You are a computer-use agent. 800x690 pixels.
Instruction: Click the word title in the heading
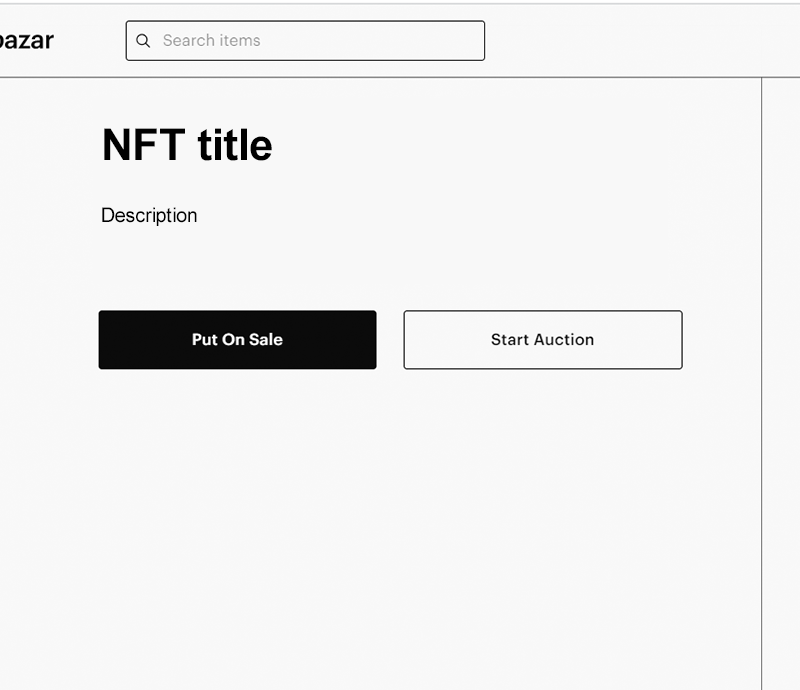click(x=235, y=145)
